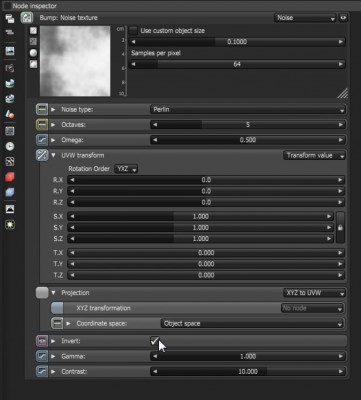Click the Contrast slider bar
Screen dimensions: 361x400
(248, 371)
